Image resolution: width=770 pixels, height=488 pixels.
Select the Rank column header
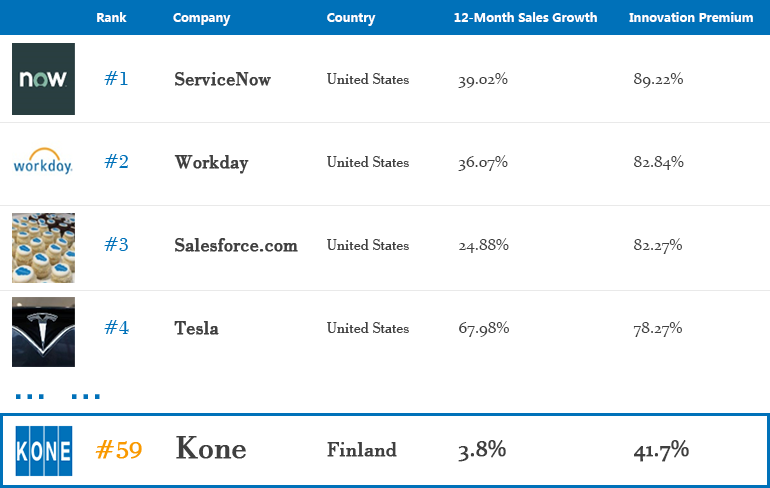111,18
